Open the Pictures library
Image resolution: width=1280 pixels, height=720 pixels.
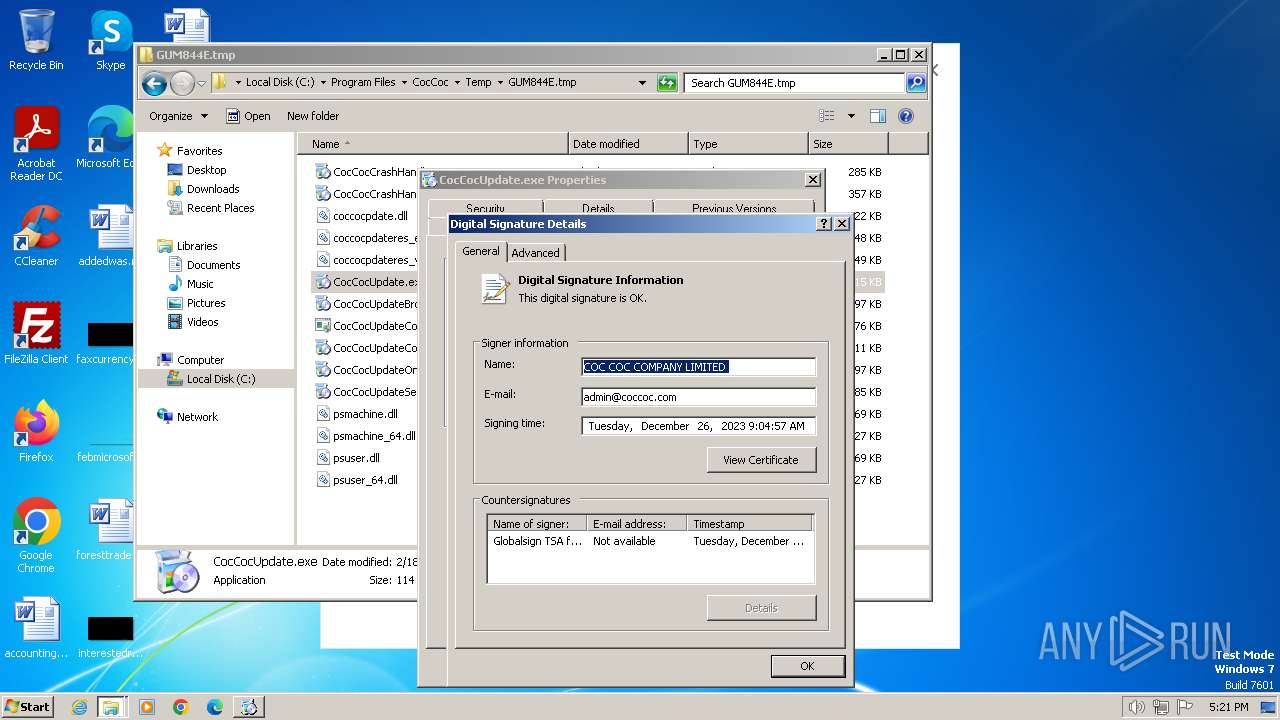(x=206, y=303)
